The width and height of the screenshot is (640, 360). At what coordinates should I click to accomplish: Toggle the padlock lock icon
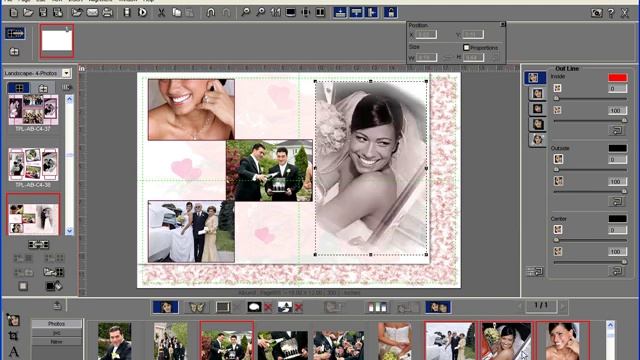click(391, 13)
